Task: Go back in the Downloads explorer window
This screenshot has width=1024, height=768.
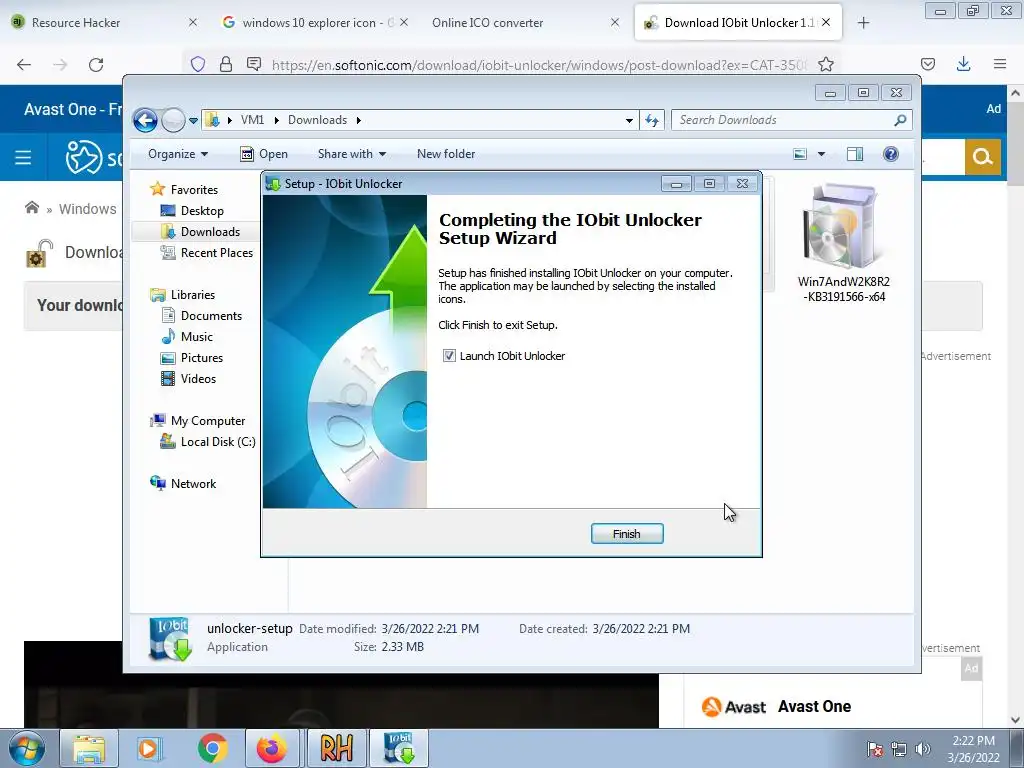Action: pyautogui.click(x=145, y=120)
